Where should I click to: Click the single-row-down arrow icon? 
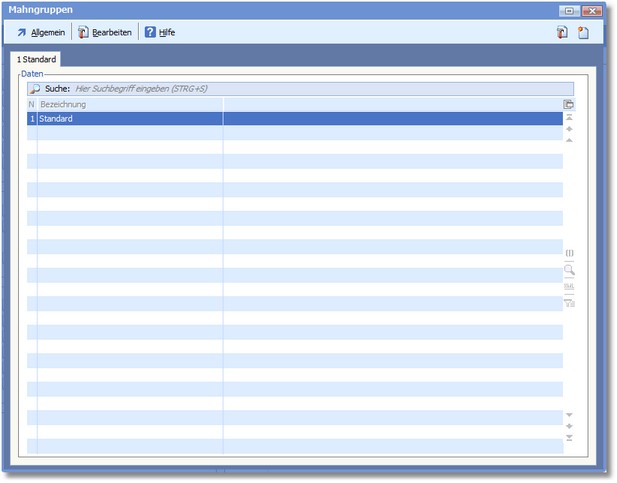pyautogui.click(x=569, y=414)
